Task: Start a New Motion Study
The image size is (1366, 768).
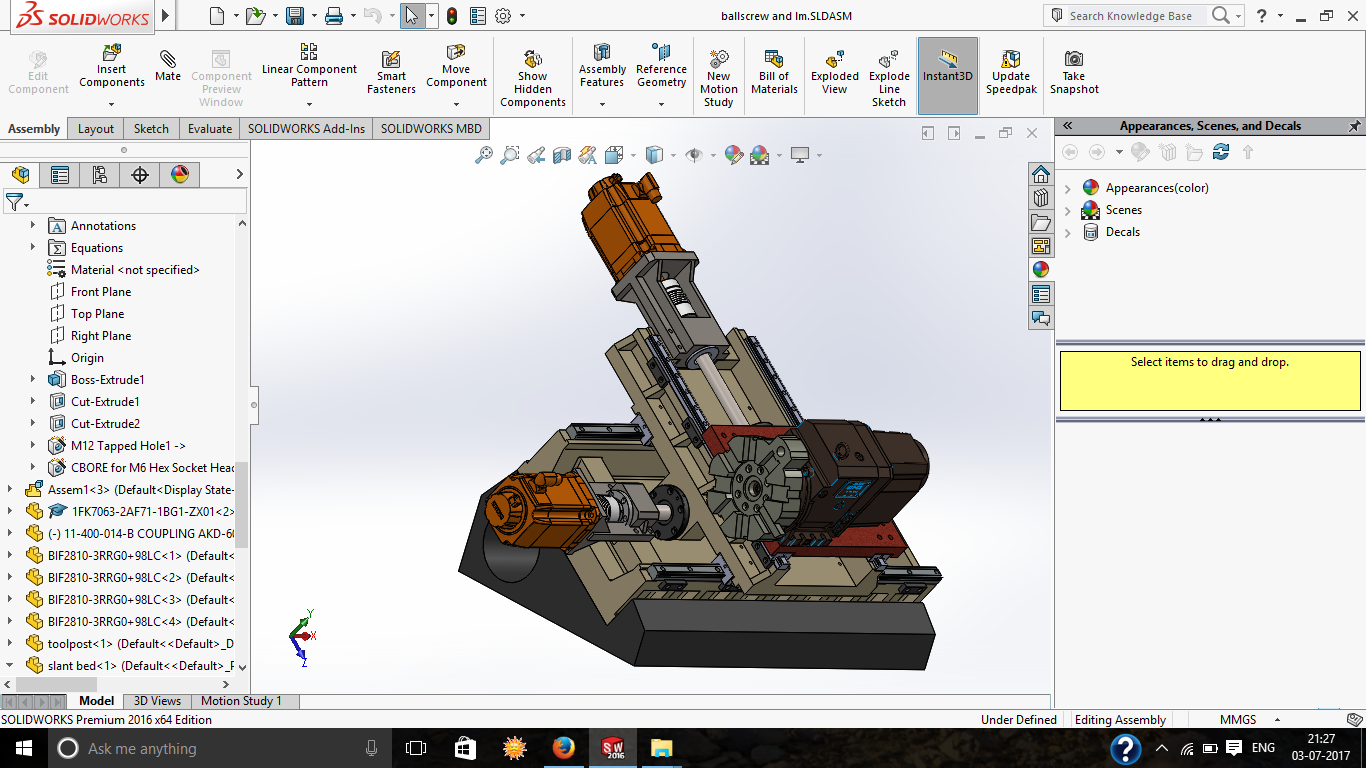Action: 718,78
